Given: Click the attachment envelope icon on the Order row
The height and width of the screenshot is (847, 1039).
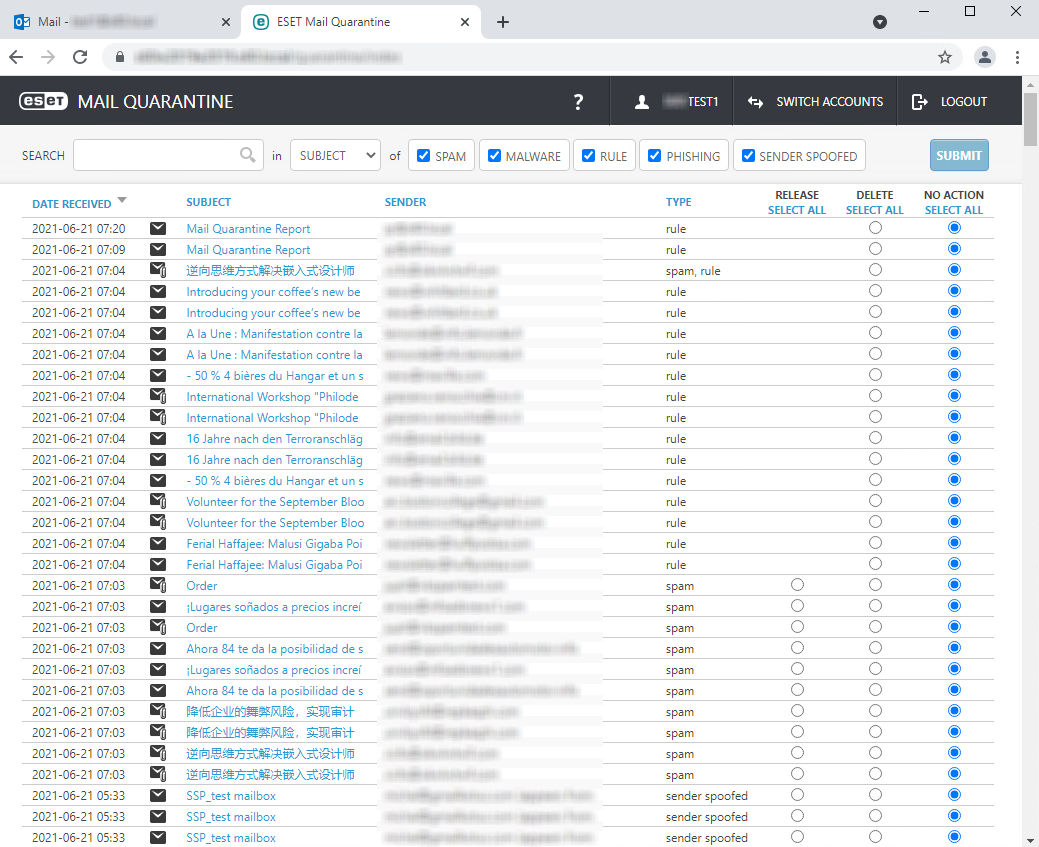Looking at the screenshot, I should tap(158, 585).
